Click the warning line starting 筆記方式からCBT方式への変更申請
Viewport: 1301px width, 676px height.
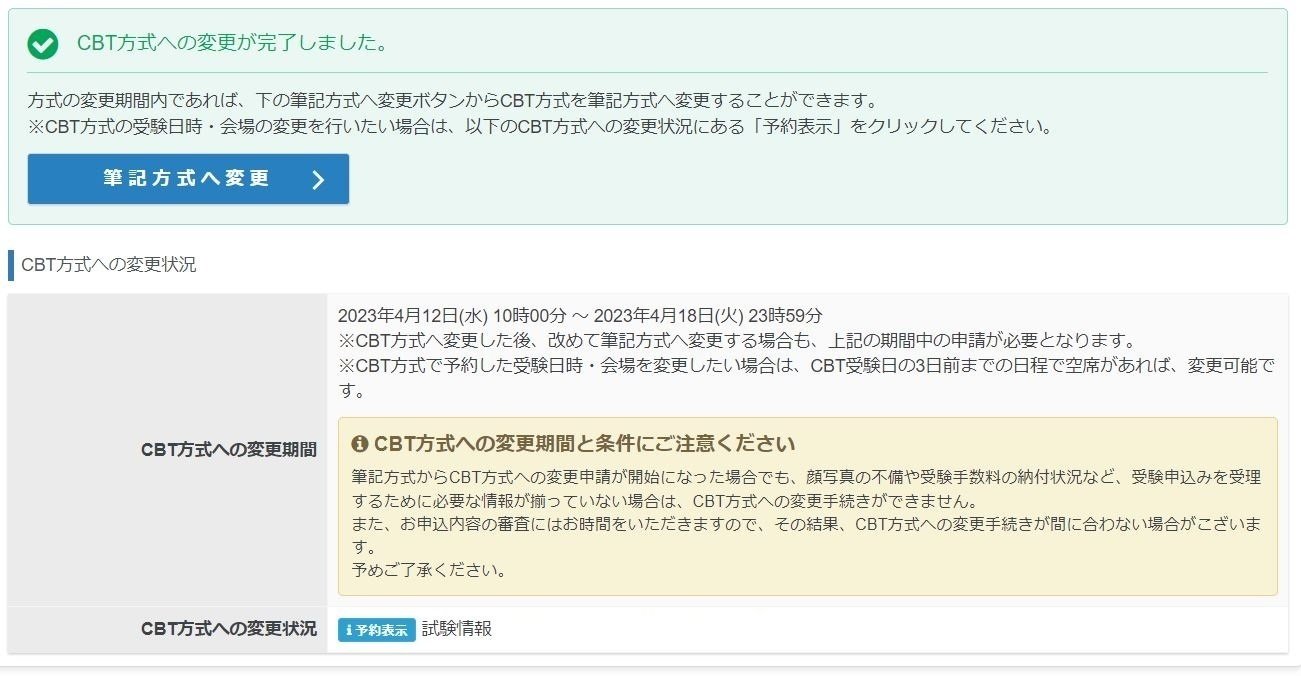pos(807,489)
